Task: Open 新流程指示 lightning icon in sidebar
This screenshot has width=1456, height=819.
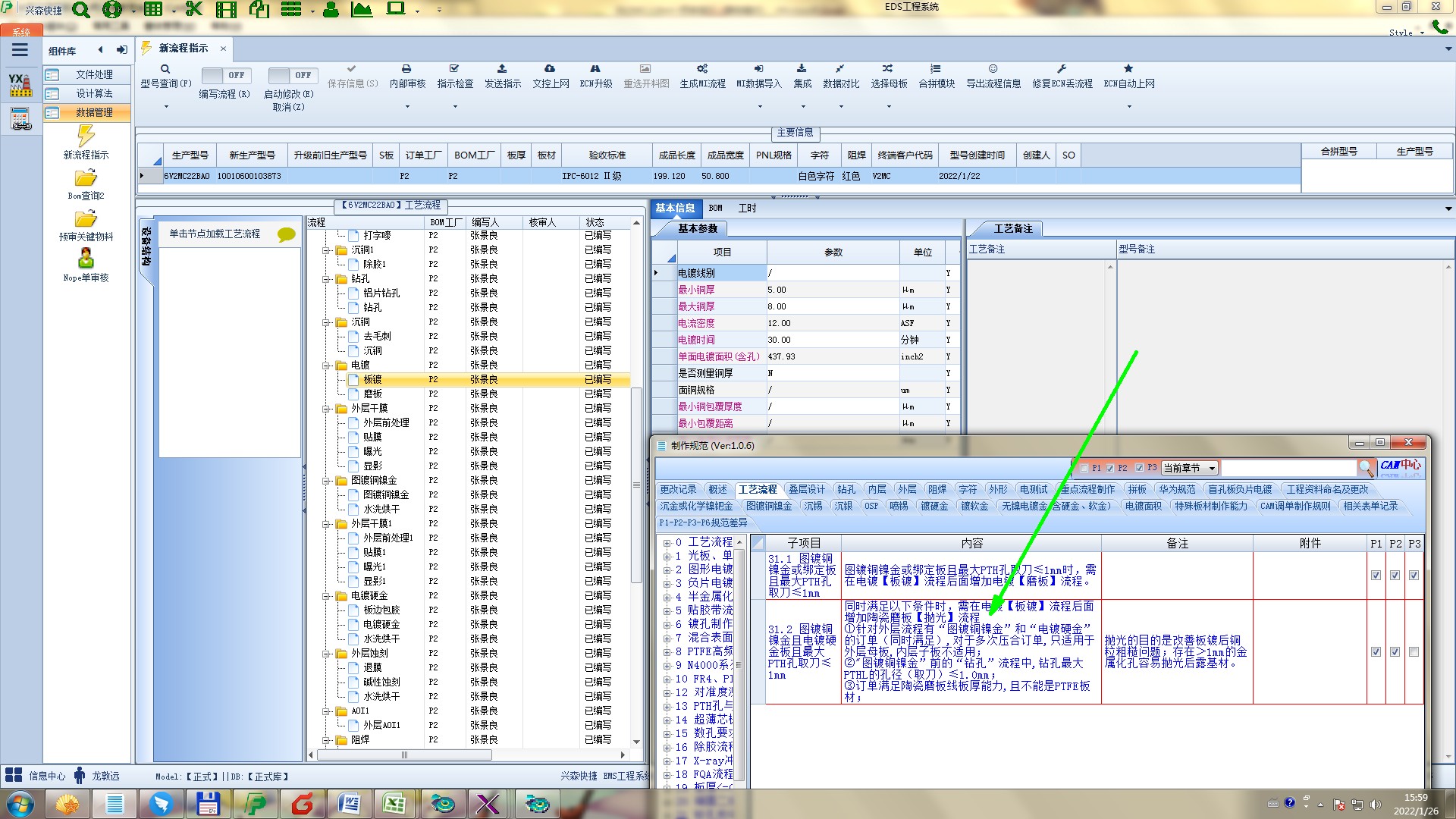Action: point(86,136)
